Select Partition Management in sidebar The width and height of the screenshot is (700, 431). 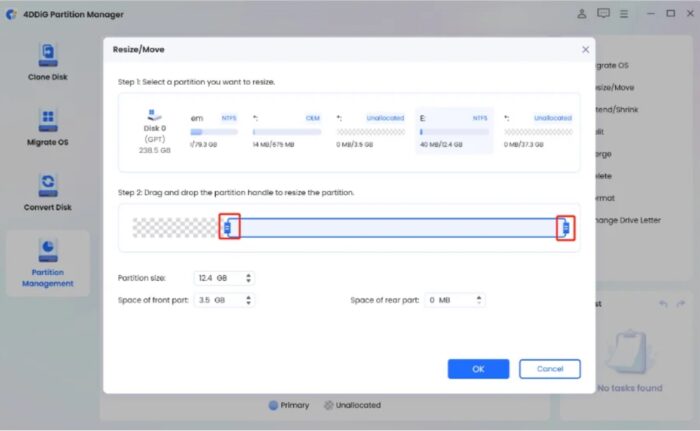[48, 263]
